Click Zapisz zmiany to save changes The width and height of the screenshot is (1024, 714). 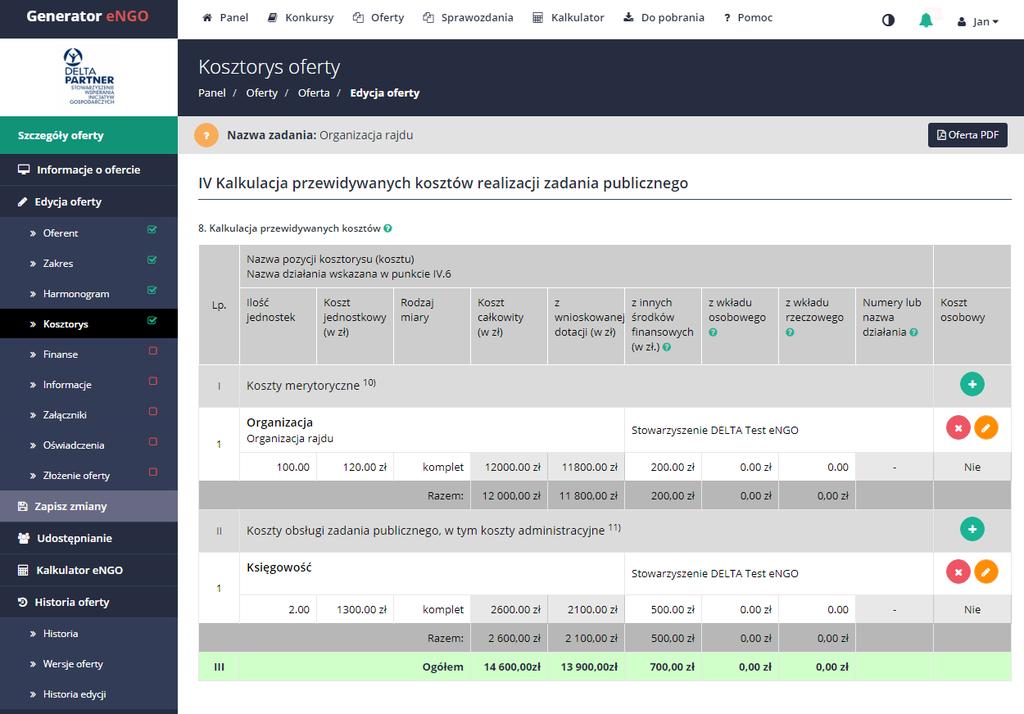pos(89,506)
